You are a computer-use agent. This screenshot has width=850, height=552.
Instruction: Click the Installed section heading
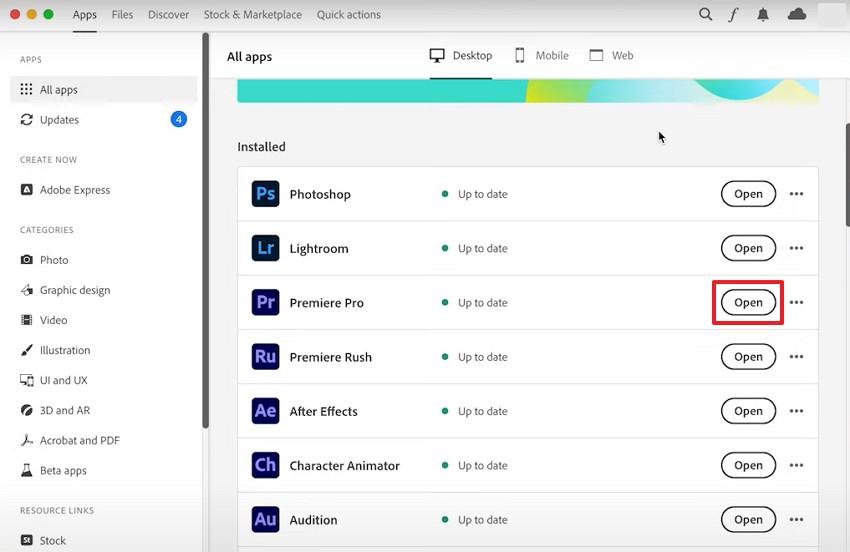point(261,146)
